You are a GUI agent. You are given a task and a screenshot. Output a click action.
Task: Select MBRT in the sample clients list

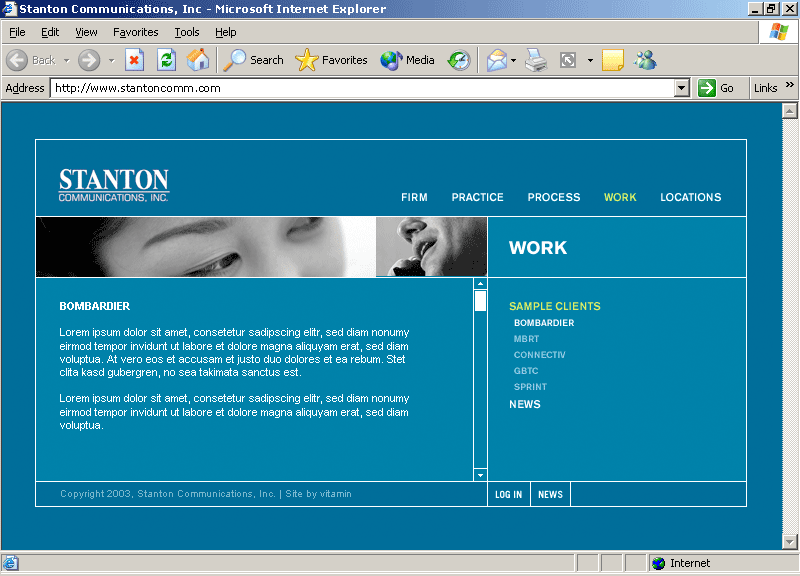[x=526, y=339]
